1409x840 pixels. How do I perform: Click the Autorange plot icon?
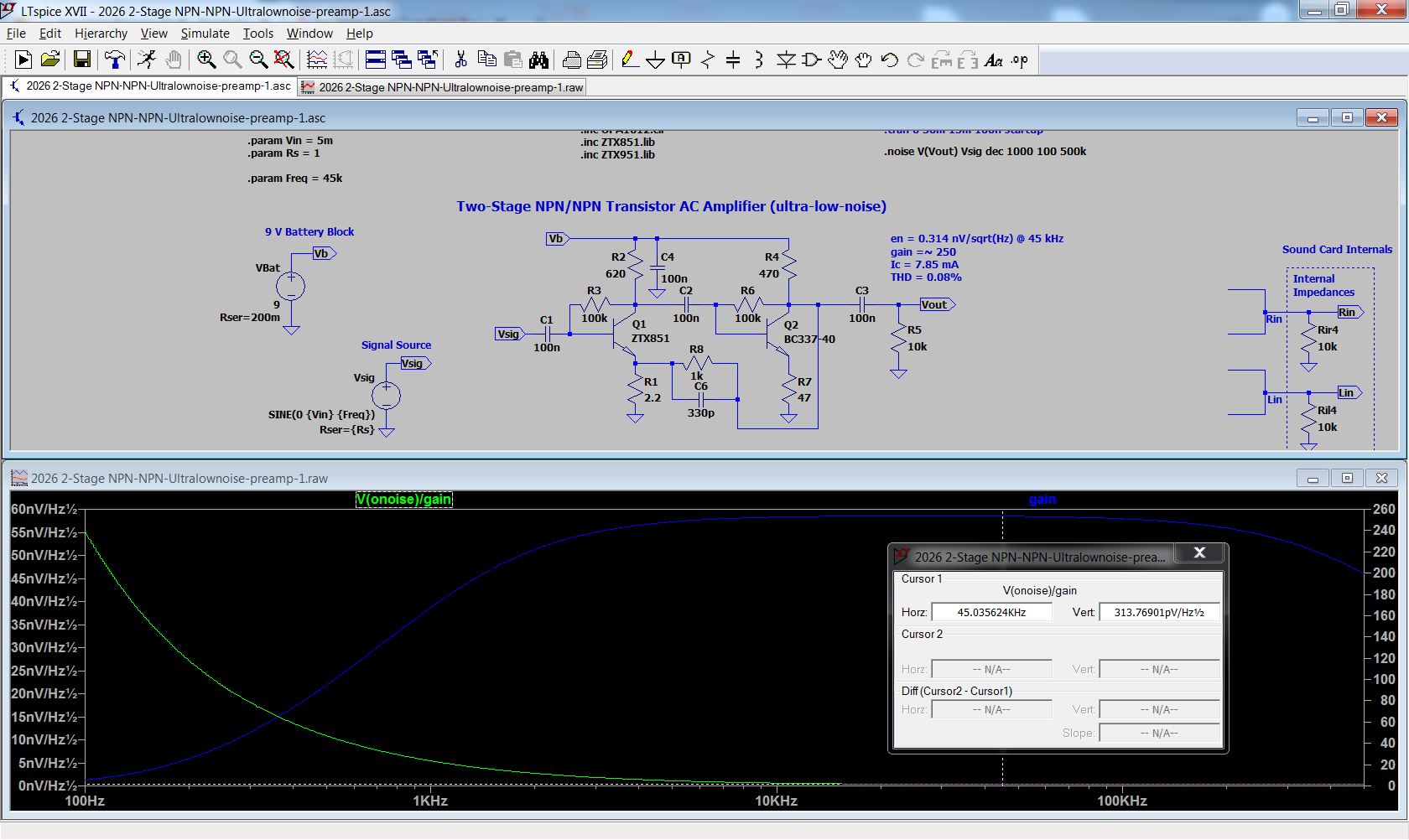click(317, 60)
